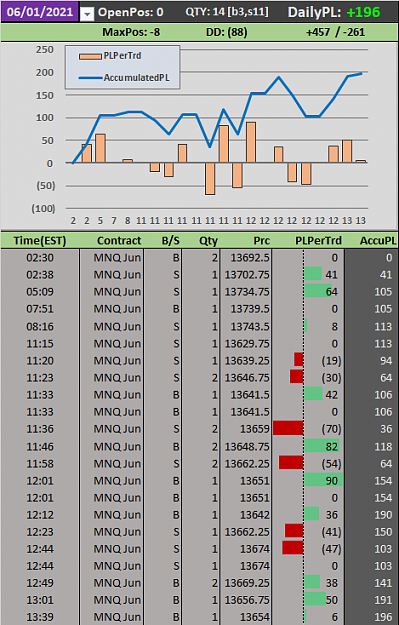Select the 13:01 time cell
The height and width of the screenshot is (625, 399).
tap(40, 600)
